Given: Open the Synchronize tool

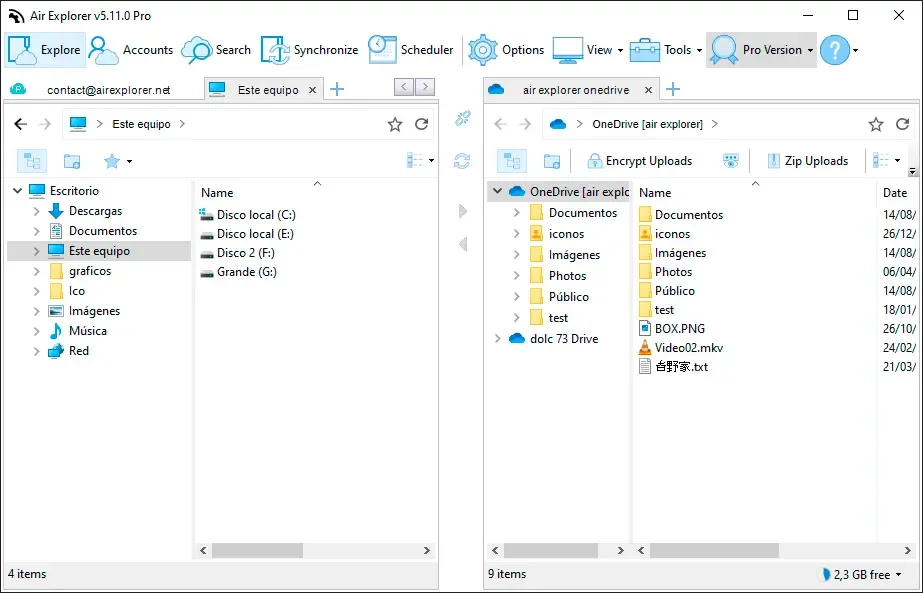Looking at the screenshot, I should click(310, 50).
